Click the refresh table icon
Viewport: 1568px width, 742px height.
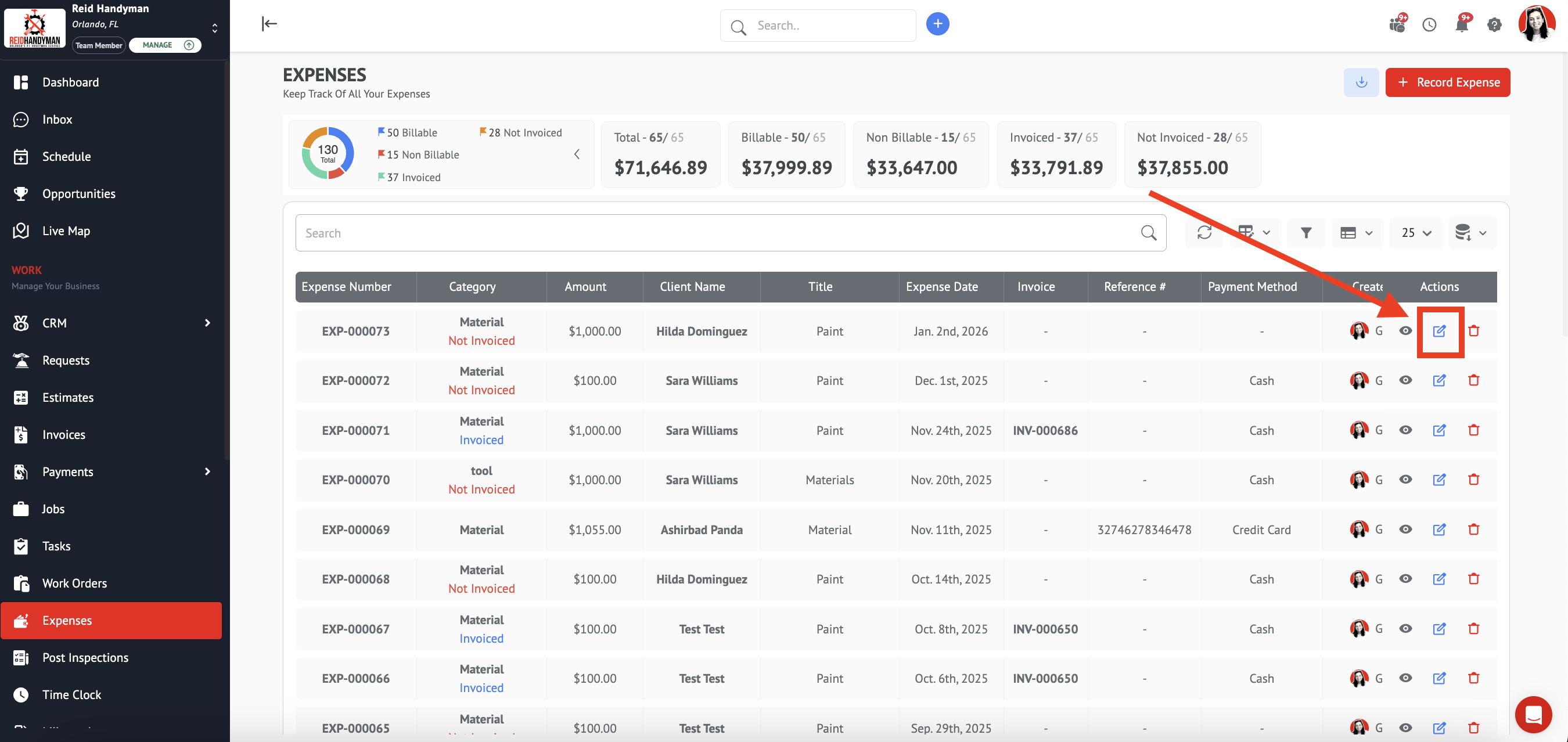pyautogui.click(x=1204, y=232)
